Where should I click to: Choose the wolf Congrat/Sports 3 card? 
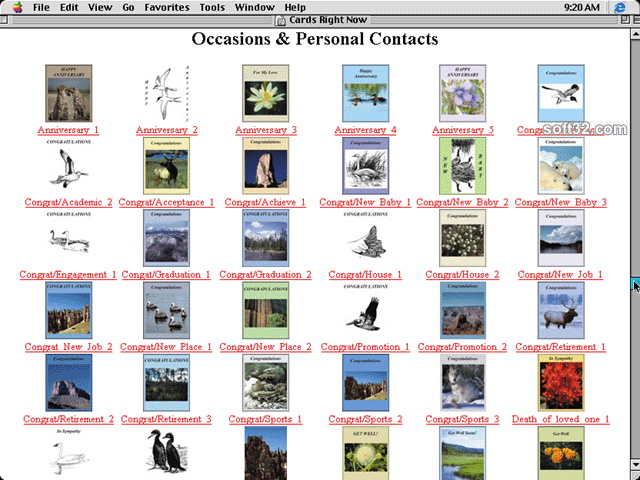tap(462, 382)
